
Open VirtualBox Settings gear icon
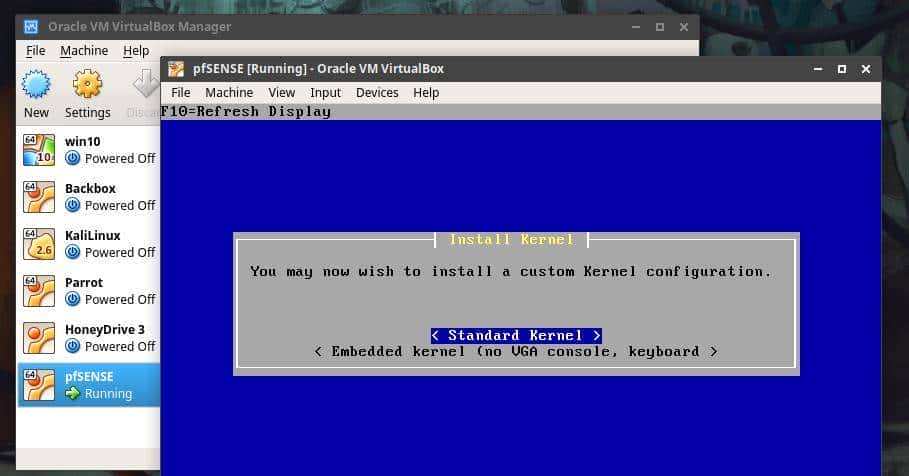coord(88,84)
